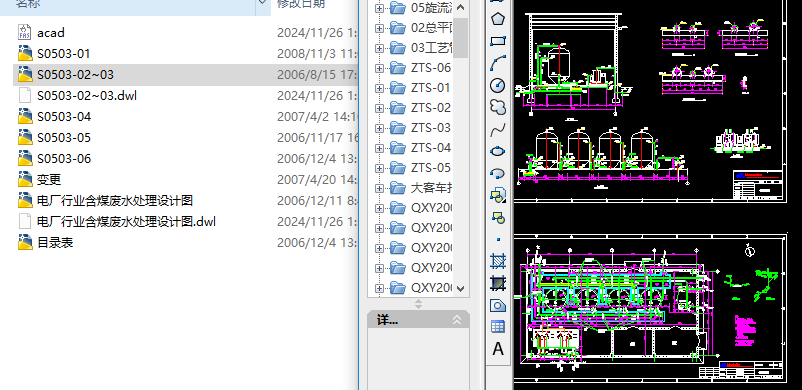Select the Ellipse draw tool
This screenshot has height=390, width=802.
pyautogui.click(x=498, y=151)
